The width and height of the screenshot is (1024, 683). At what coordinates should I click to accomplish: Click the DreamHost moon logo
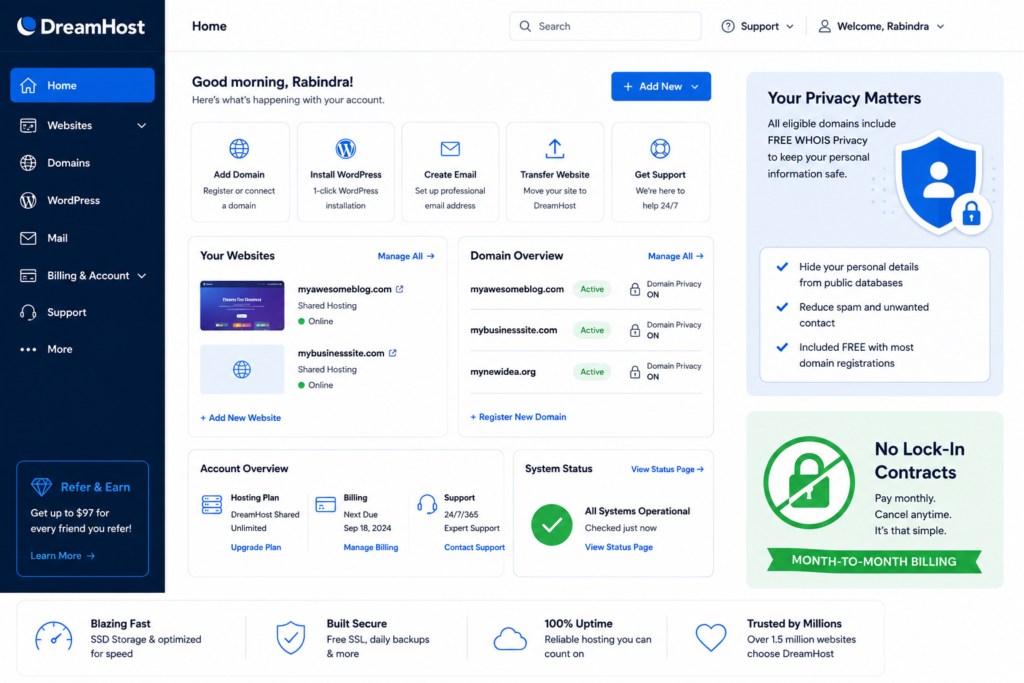click(26, 25)
